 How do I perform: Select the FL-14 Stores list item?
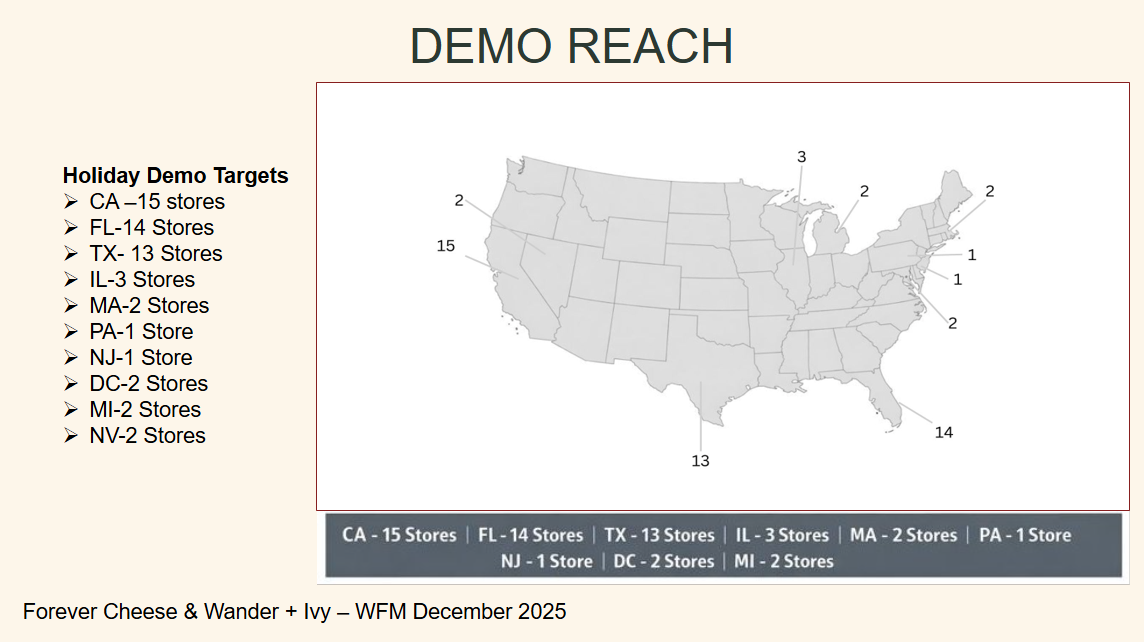point(151,228)
